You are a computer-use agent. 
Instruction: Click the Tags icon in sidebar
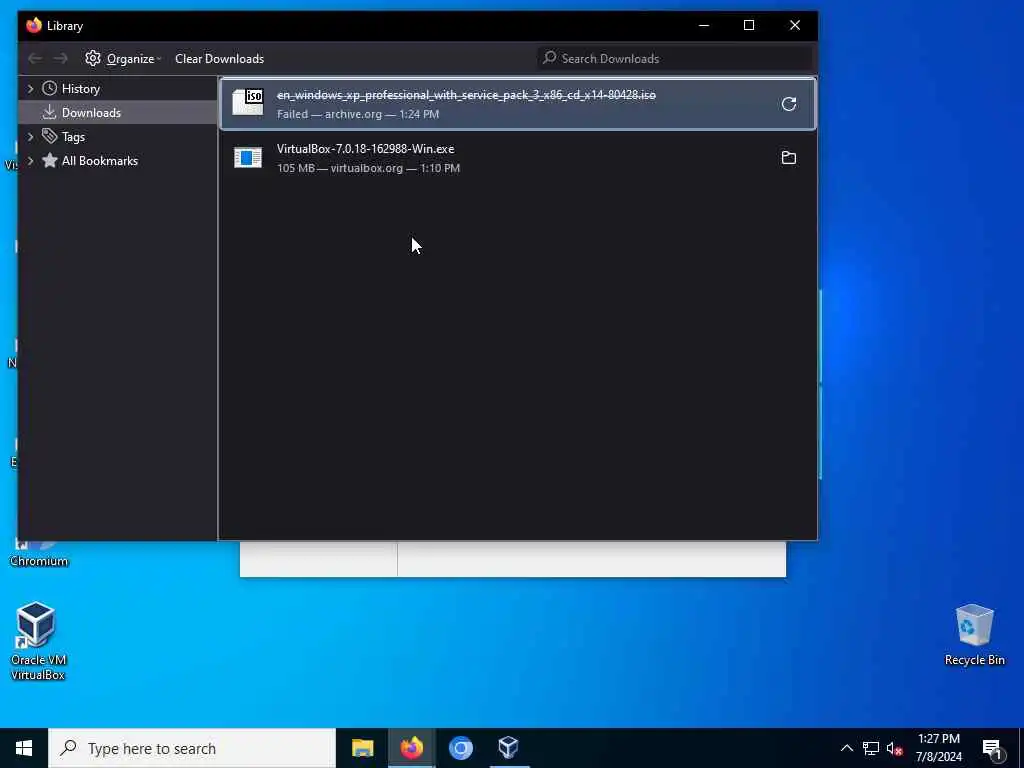(50, 136)
